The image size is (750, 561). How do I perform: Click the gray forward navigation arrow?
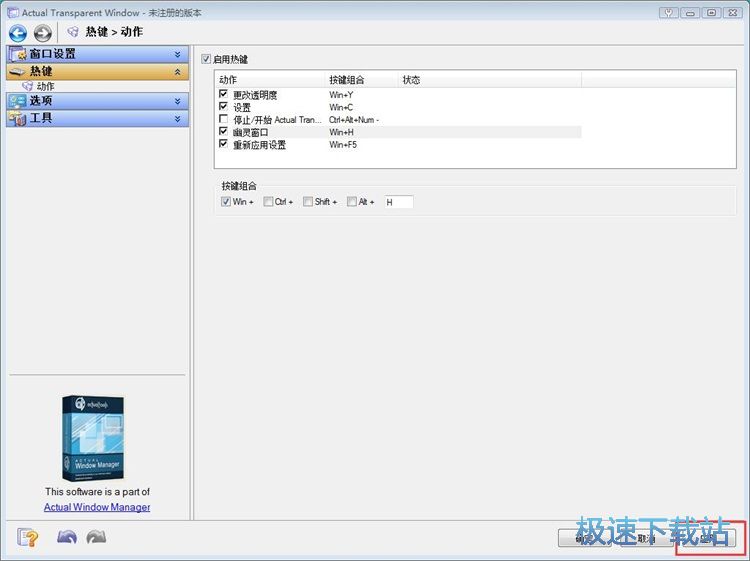[43, 33]
